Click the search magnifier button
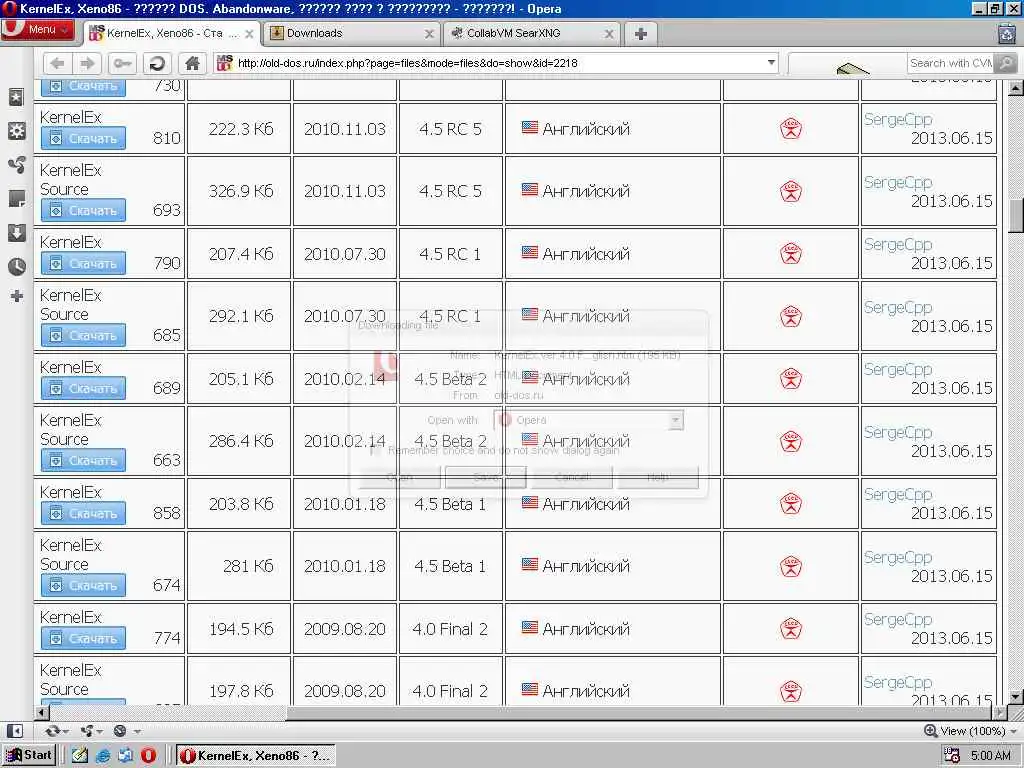1024x768 pixels. coord(1006,63)
